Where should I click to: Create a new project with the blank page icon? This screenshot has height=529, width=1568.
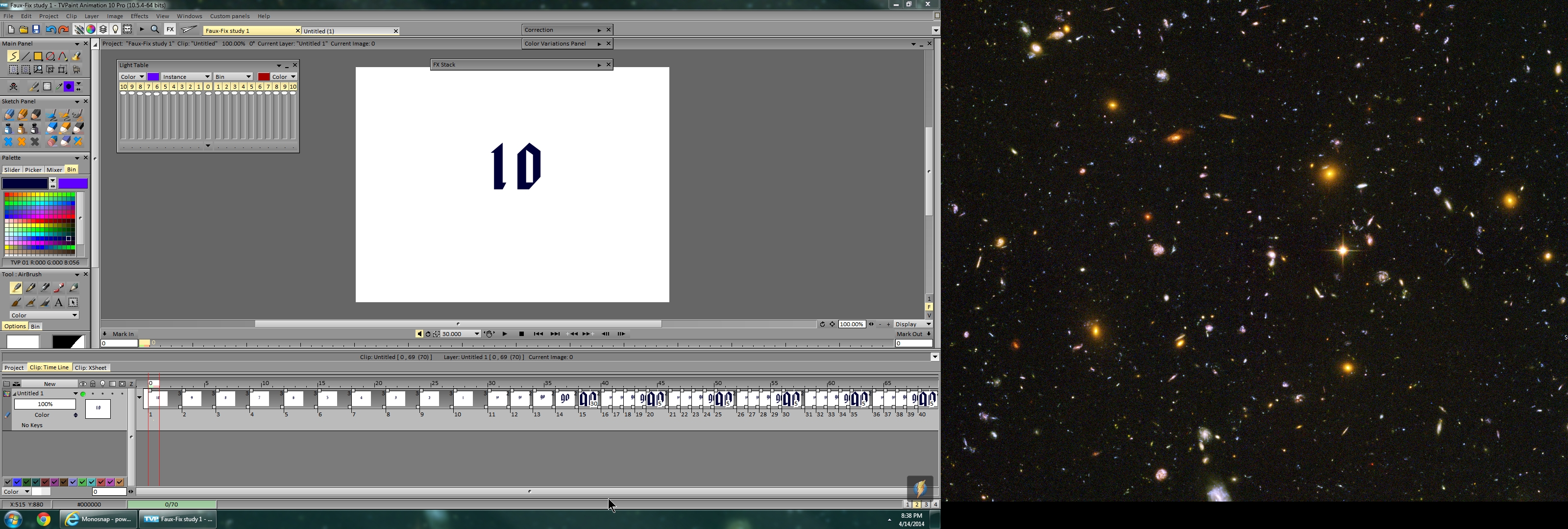10,30
